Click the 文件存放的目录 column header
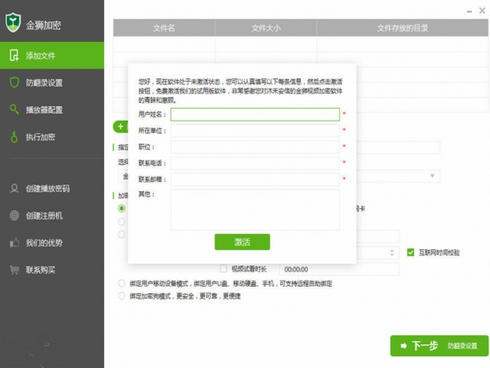Image resolution: width=490 pixels, height=368 pixels. pos(403,28)
